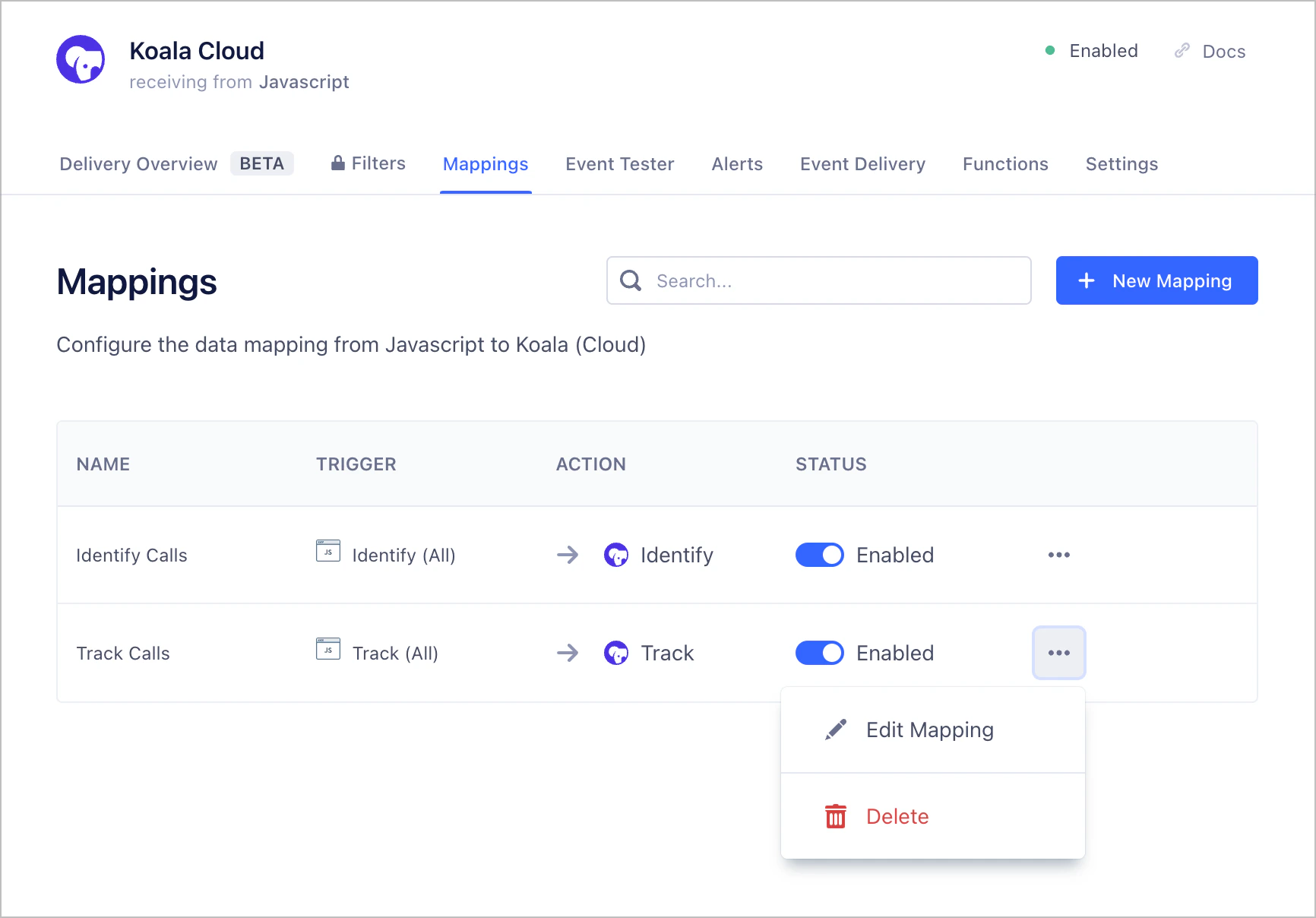This screenshot has height=918, width=1316.
Task: Focus the Search mappings field
Action: pos(818,280)
